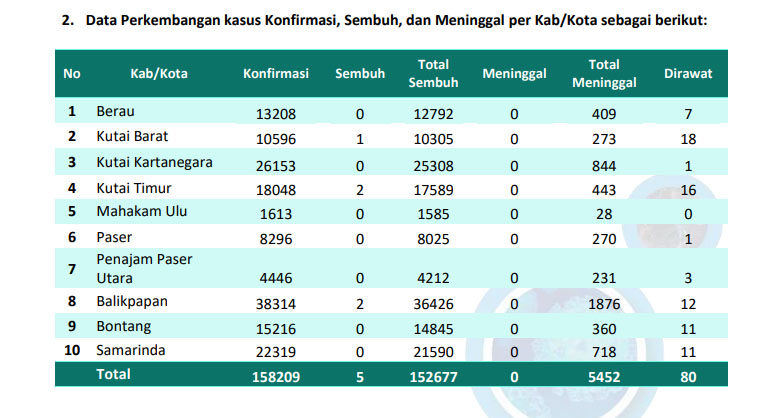Select the 'Mahakam Ulu' row name
The image size is (757, 418).
tap(141, 211)
